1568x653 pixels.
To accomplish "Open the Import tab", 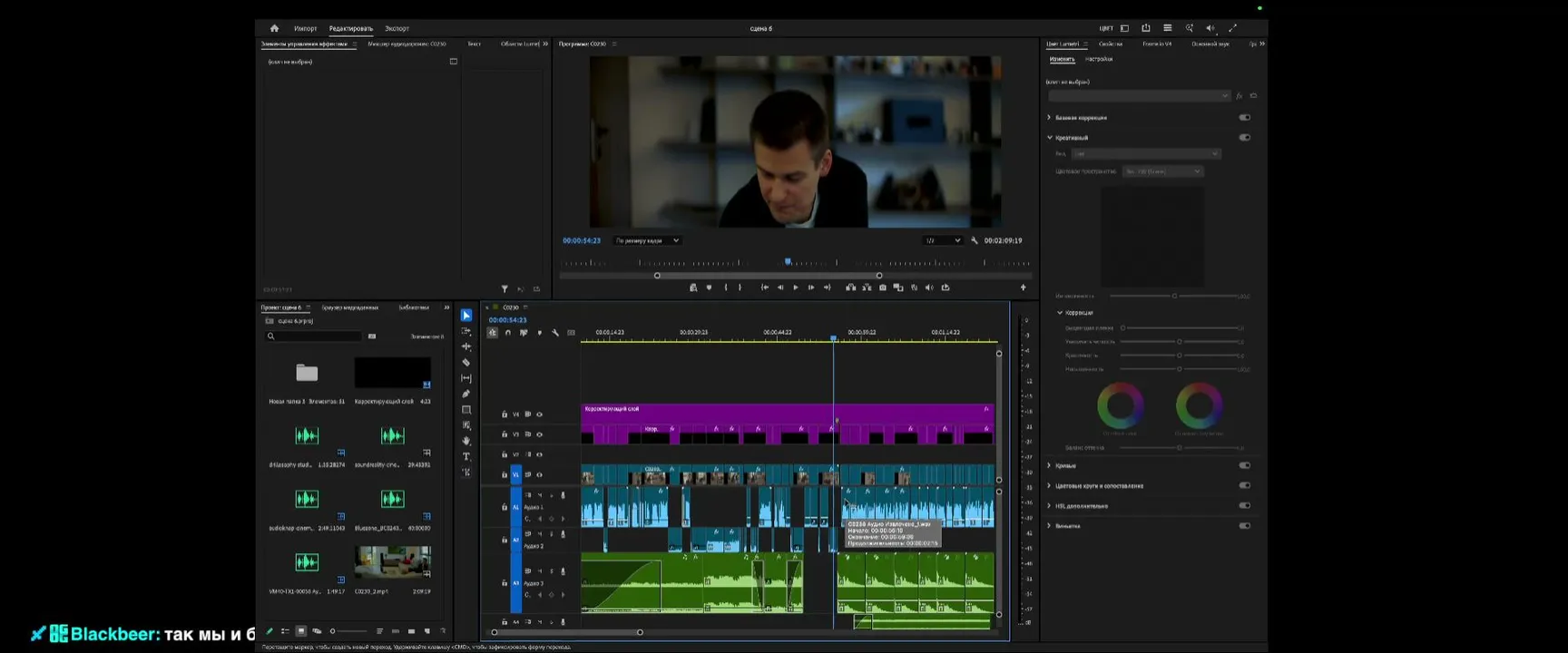I will click(306, 28).
